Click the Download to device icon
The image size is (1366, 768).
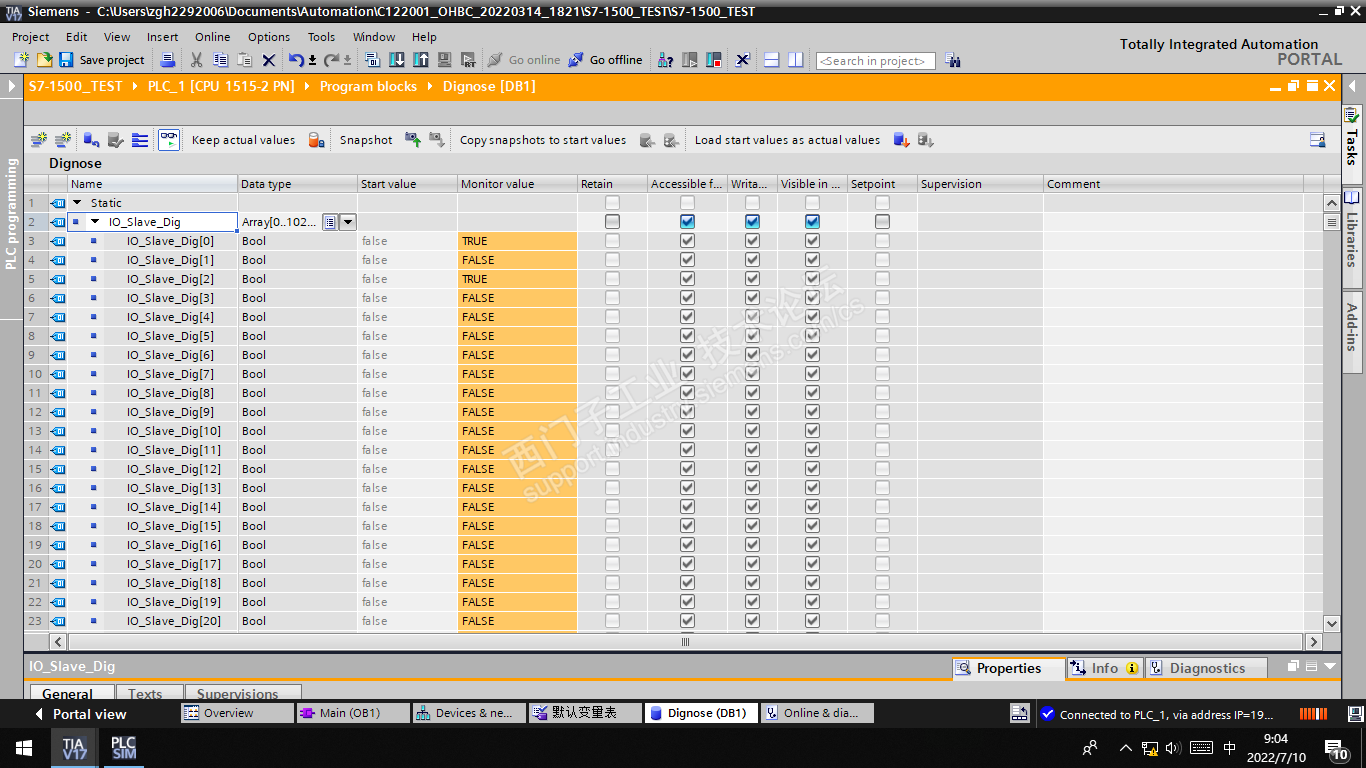click(396, 60)
